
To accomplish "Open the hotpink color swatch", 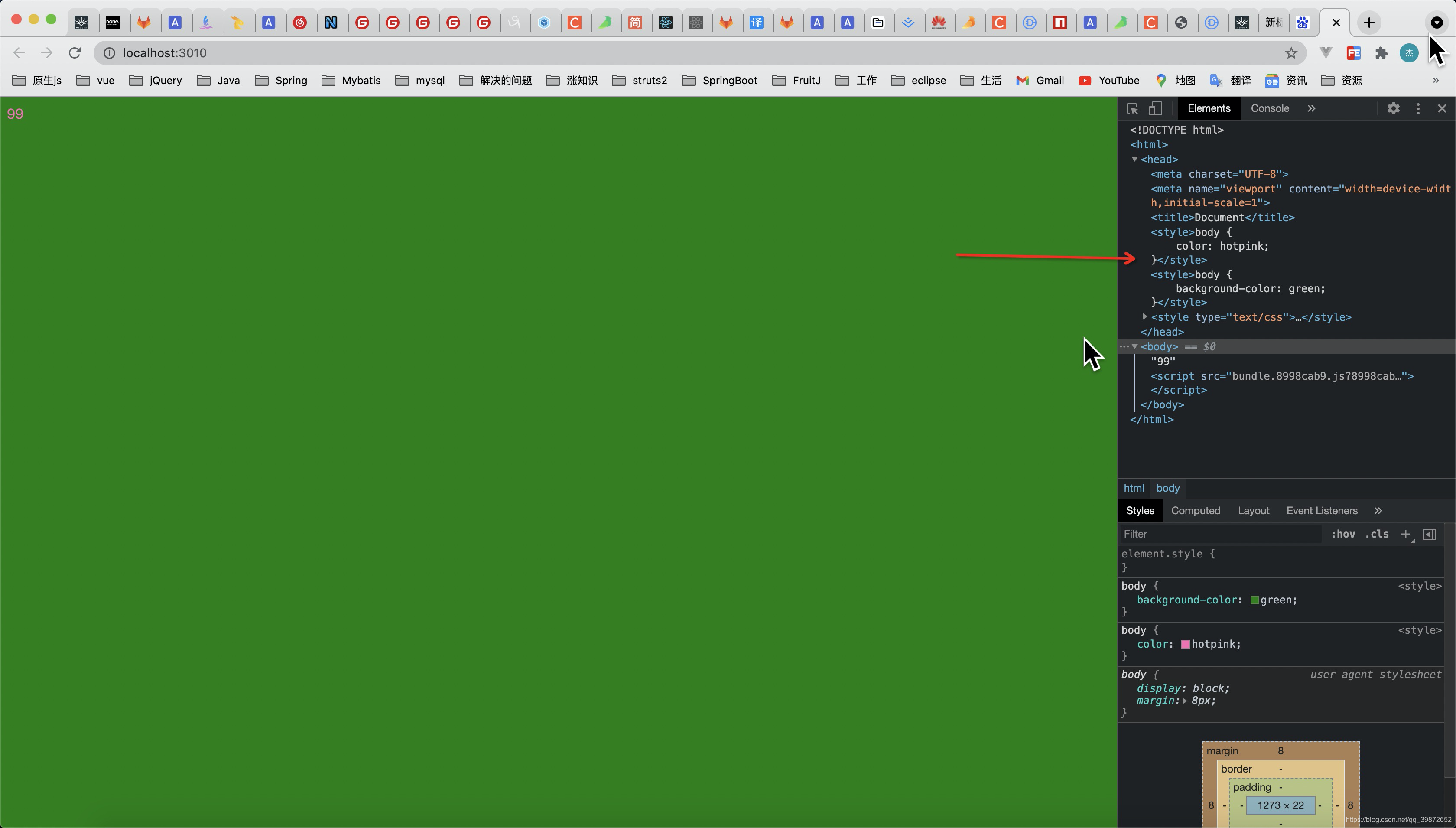I will (x=1185, y=644).
